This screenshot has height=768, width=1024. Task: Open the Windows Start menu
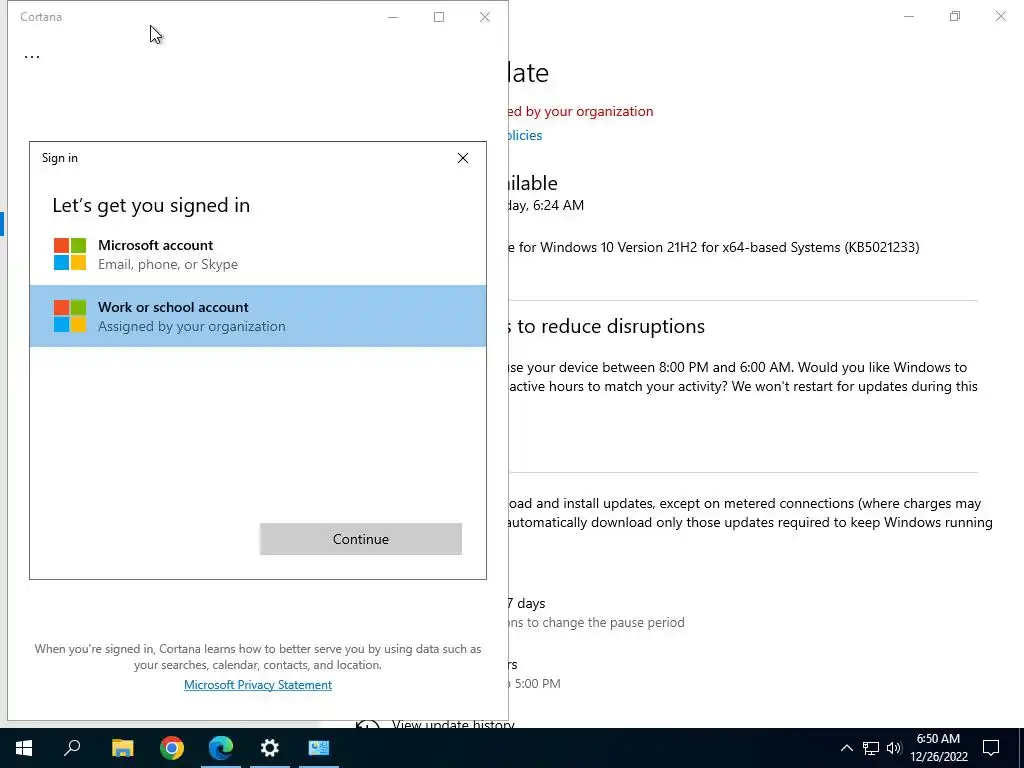point(24,748)
